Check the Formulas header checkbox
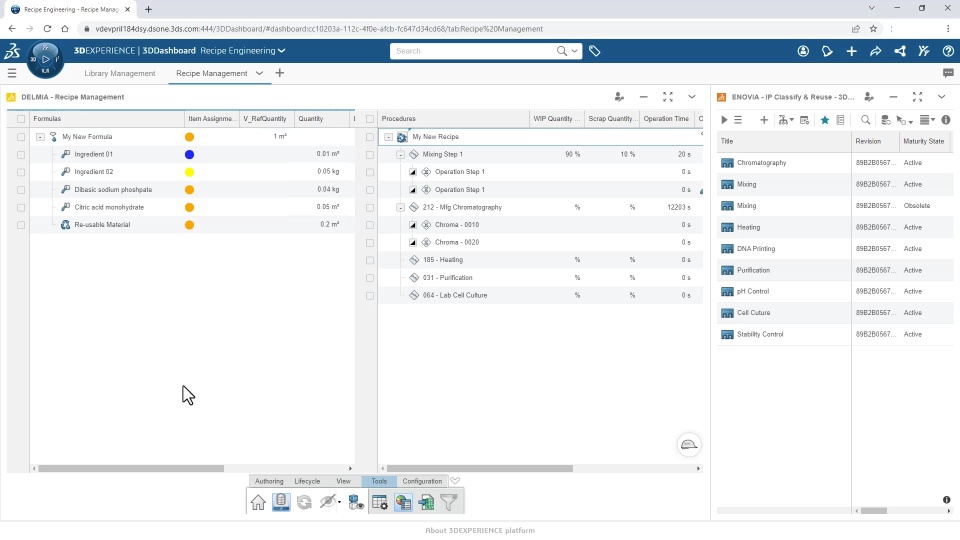 click(21, 119)
